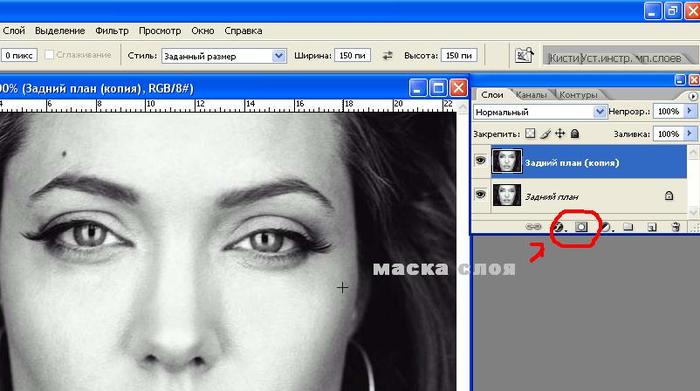
Task: Lock transparent pixels toggle
Action: (x=530, y=133)
